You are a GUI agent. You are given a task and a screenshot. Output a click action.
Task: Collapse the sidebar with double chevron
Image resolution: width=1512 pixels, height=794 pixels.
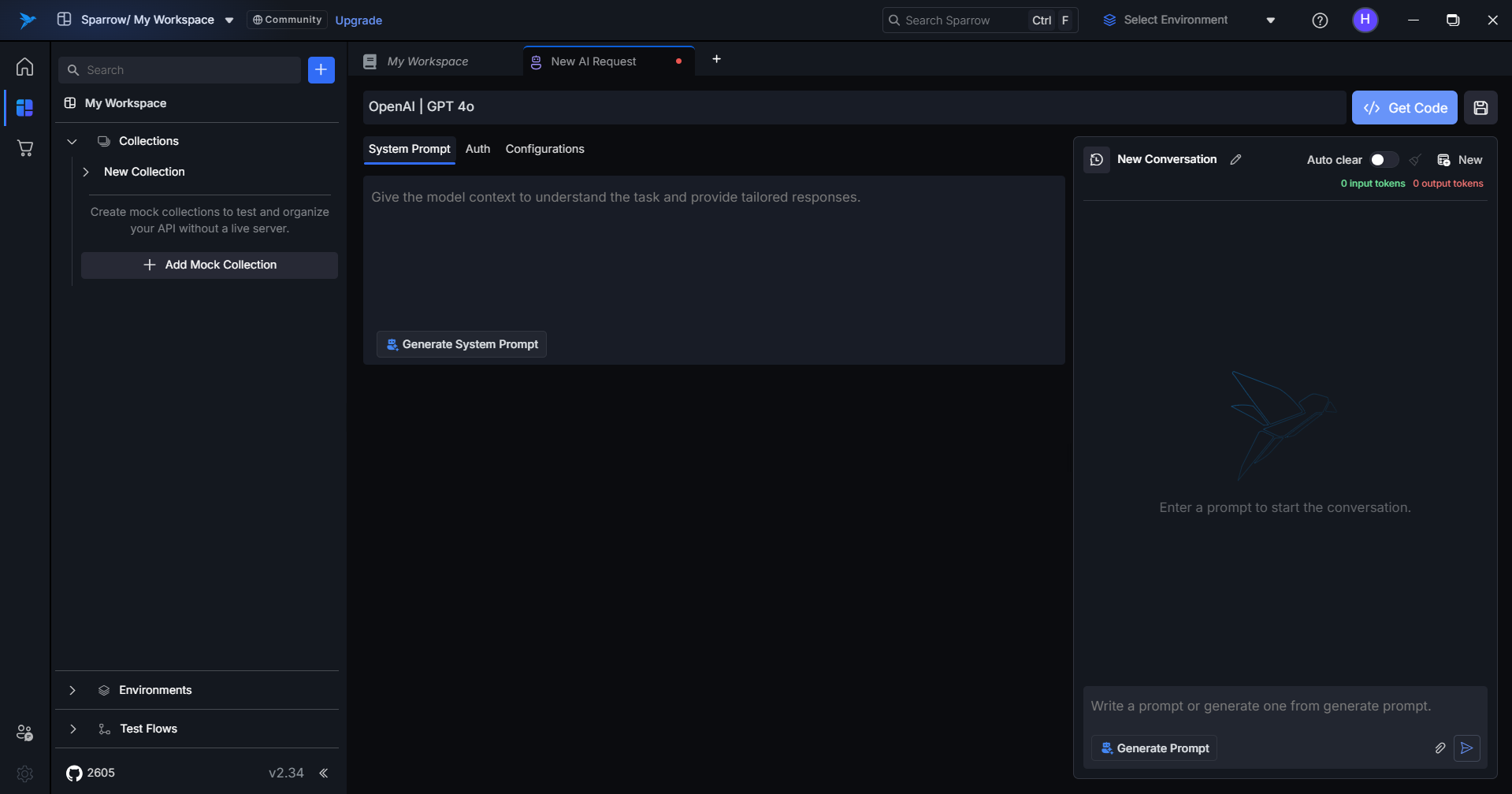click(x=324, y=773)
